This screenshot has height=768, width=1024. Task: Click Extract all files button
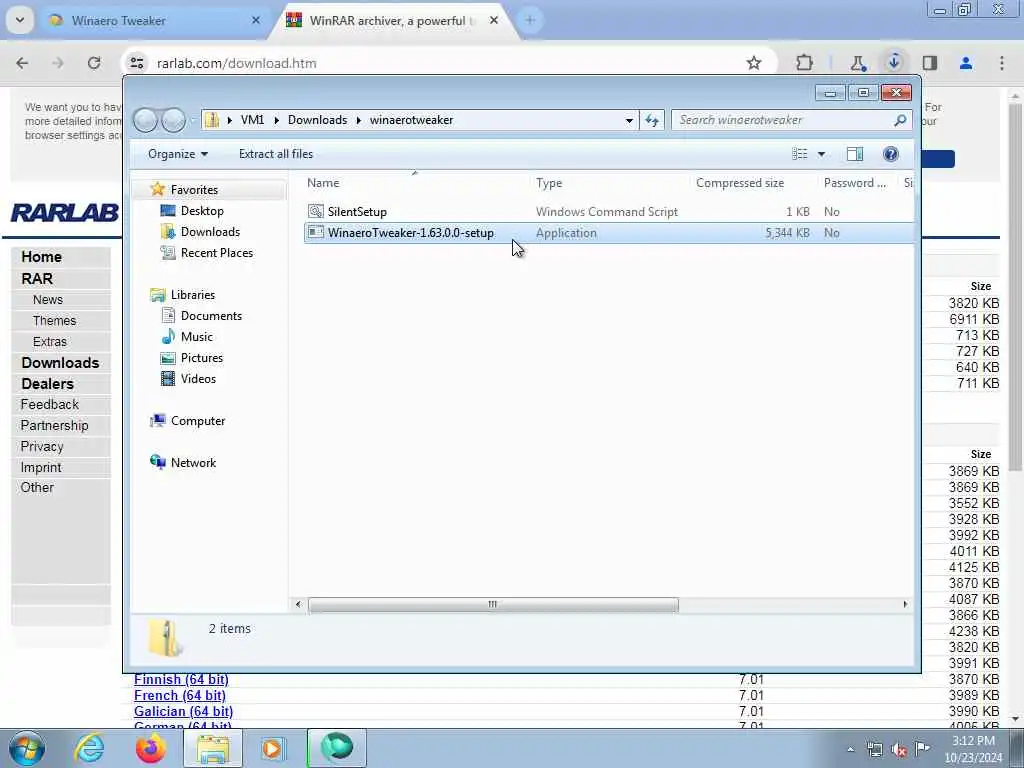[x=276, y=153]
